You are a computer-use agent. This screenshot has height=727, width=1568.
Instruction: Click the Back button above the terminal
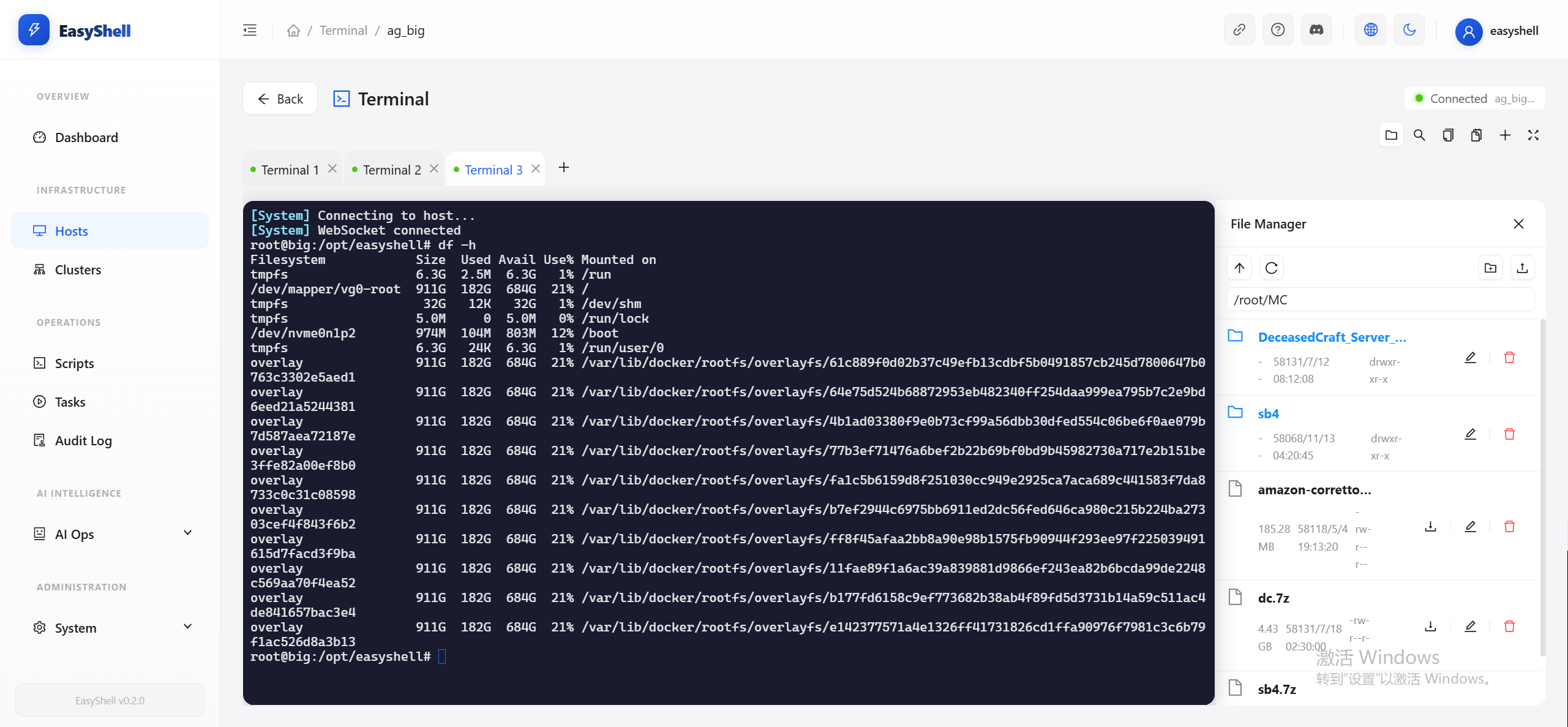[280, 98]
